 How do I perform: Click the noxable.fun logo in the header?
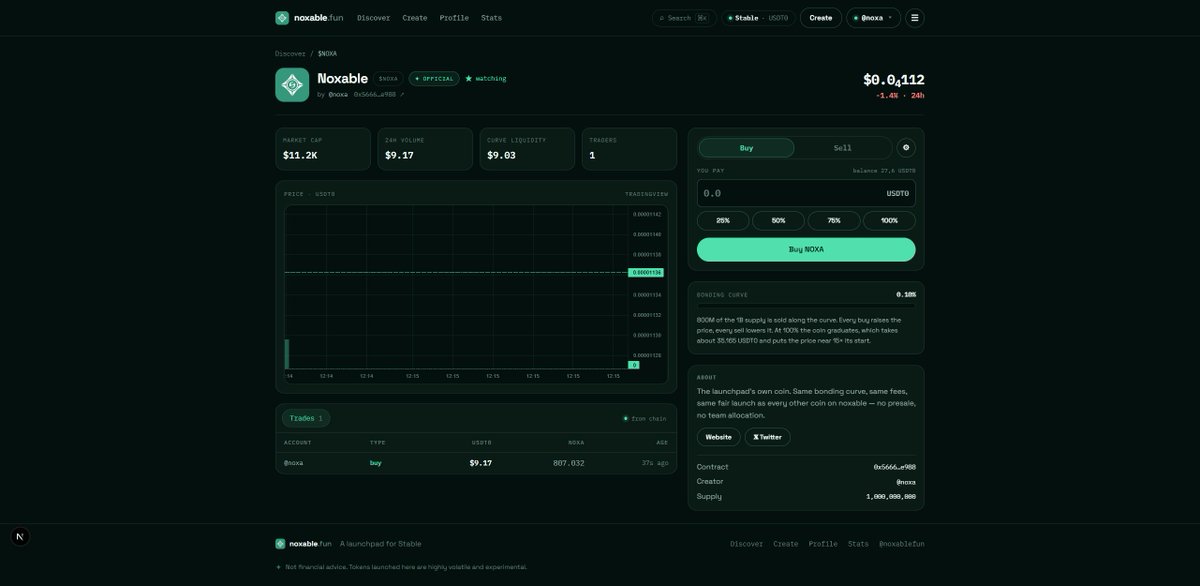309,18
